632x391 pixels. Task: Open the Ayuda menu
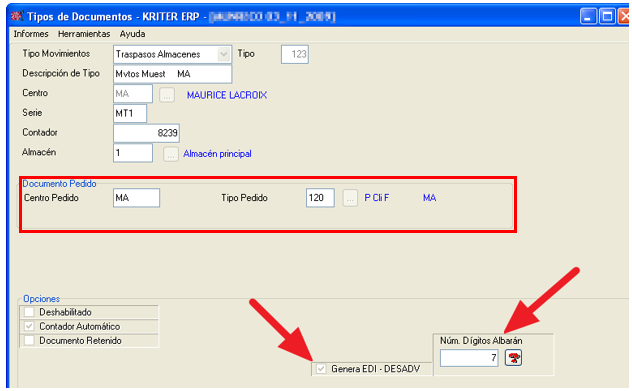click(132, 34)
